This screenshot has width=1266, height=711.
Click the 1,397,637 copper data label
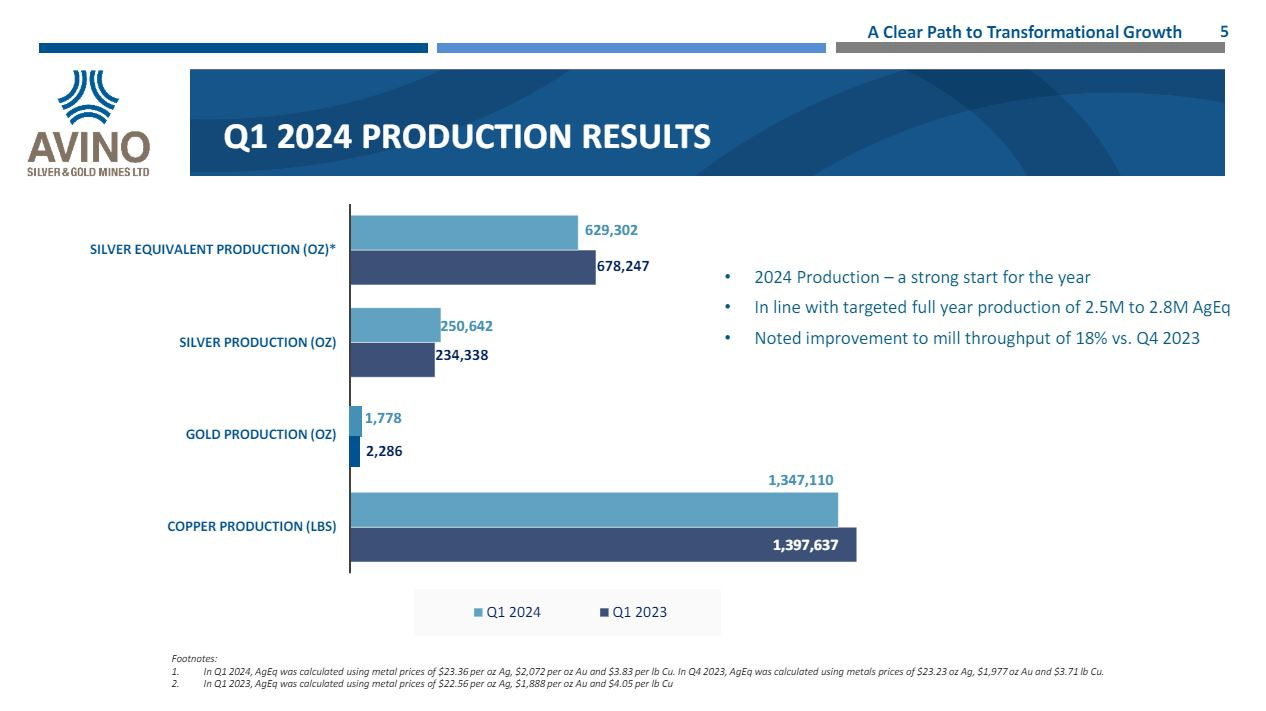click(805, 546)
